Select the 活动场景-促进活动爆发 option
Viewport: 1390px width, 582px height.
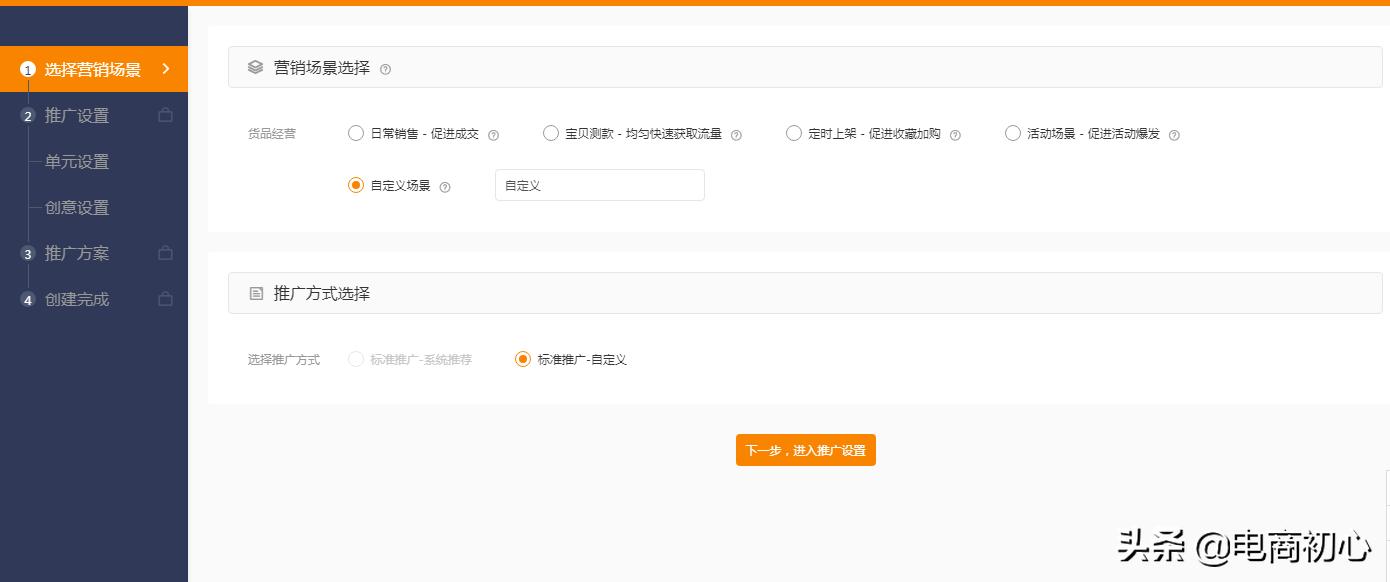click(1012, 133)
